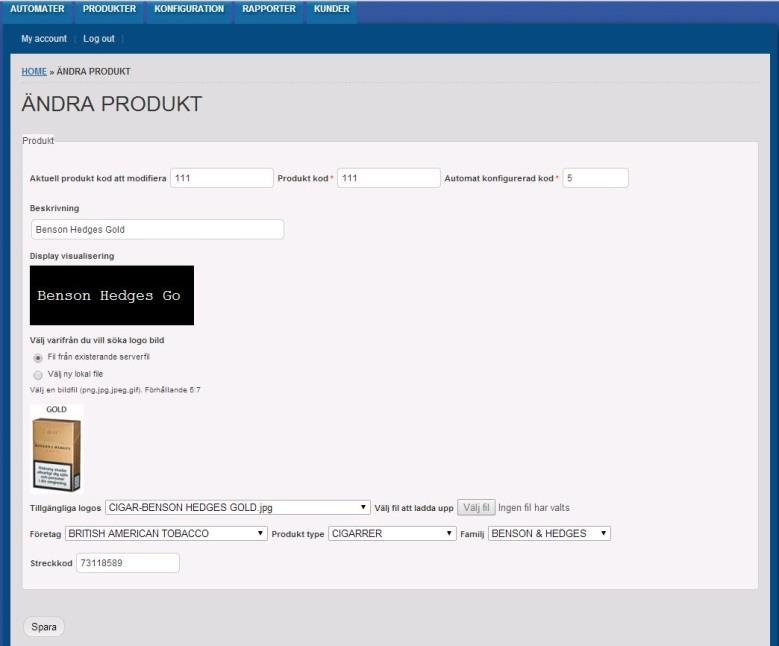Click the GOLD cigarette pack thumbnail
779x646 pixels.
[x=57, y=449]
